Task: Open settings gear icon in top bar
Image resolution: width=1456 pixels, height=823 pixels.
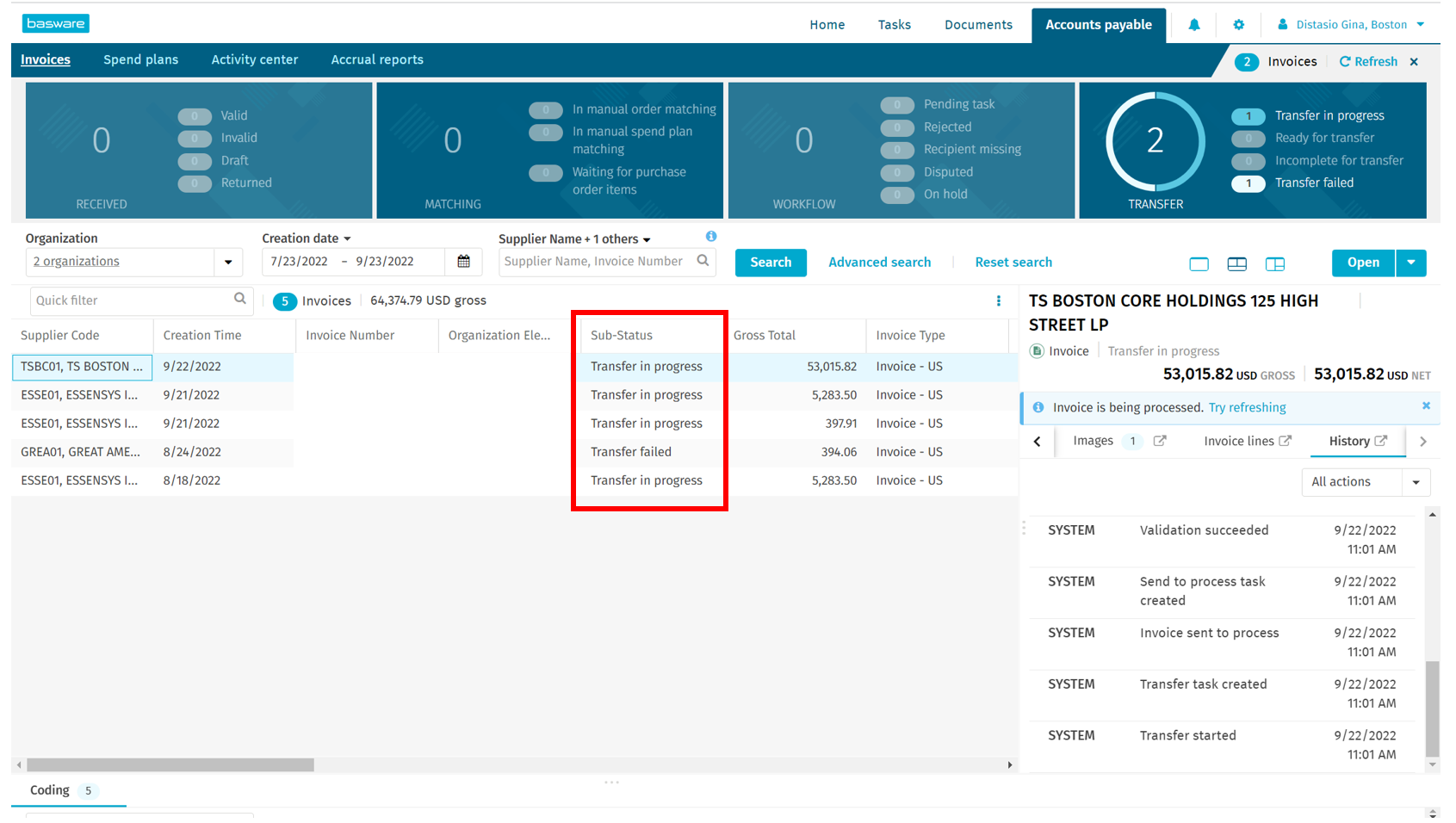Action: point(1238,25)
